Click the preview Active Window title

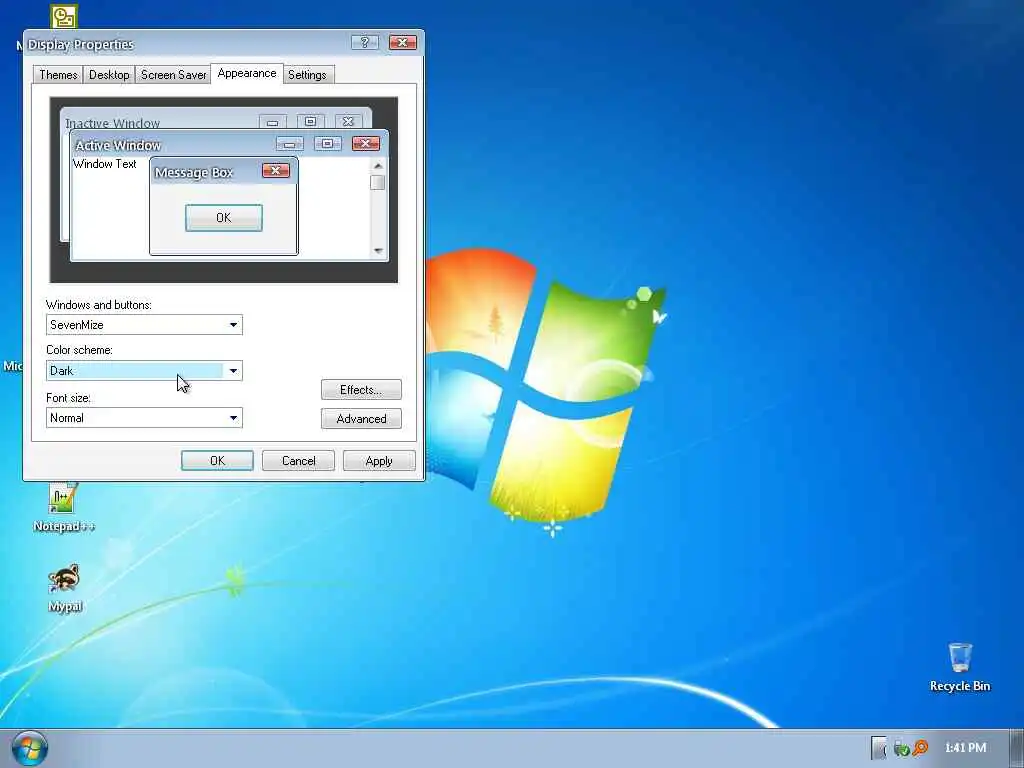(118, 145)
